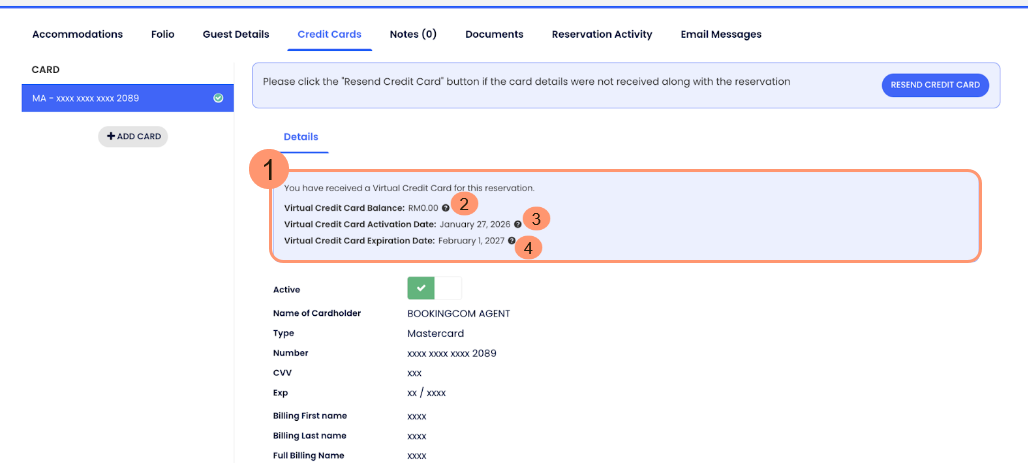Open the Email Messages tab
Screen dimensions: 1028x463
coord(721,34)
